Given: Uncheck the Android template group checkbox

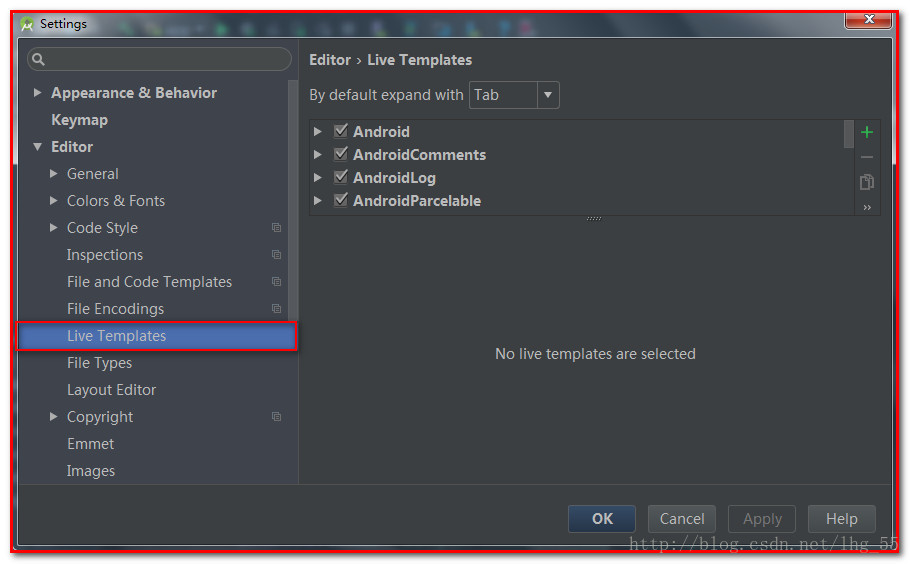Looking at the screenshot, I should [341, 131].
